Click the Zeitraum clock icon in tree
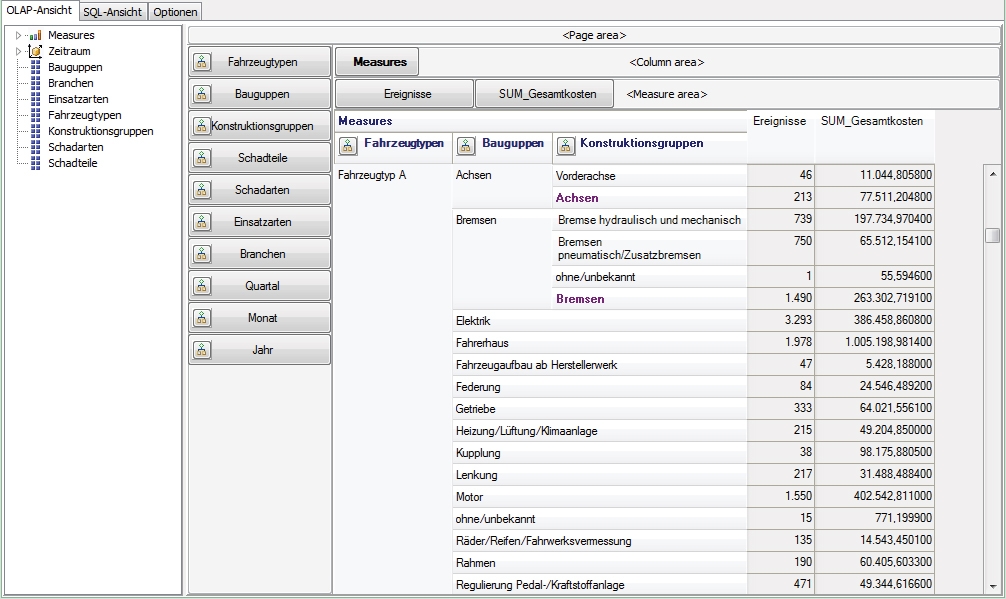The image size is (1006, 599). tap(35, 51)
